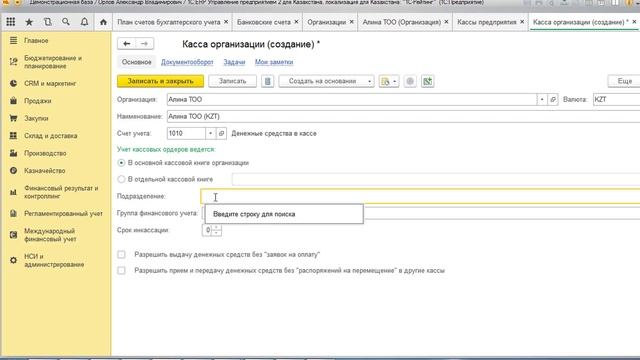Select the Основное form tab
This screenshot has height=360, width=640.
(x=136, y=62)
